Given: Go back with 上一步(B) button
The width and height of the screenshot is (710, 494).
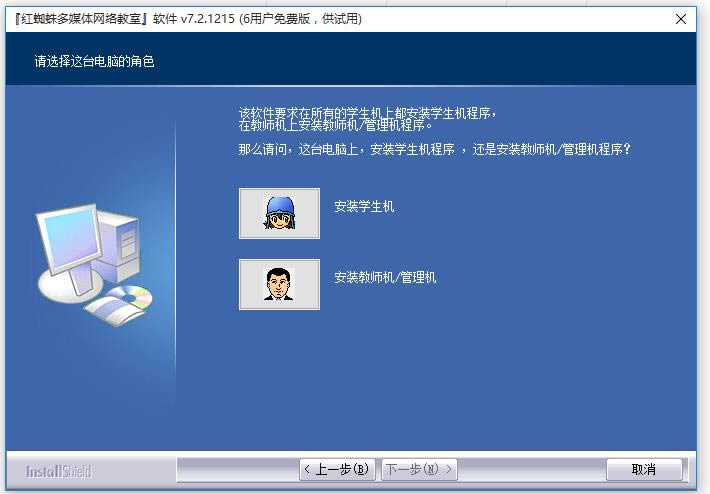Looking at the screenshot, I should (337, 470).
